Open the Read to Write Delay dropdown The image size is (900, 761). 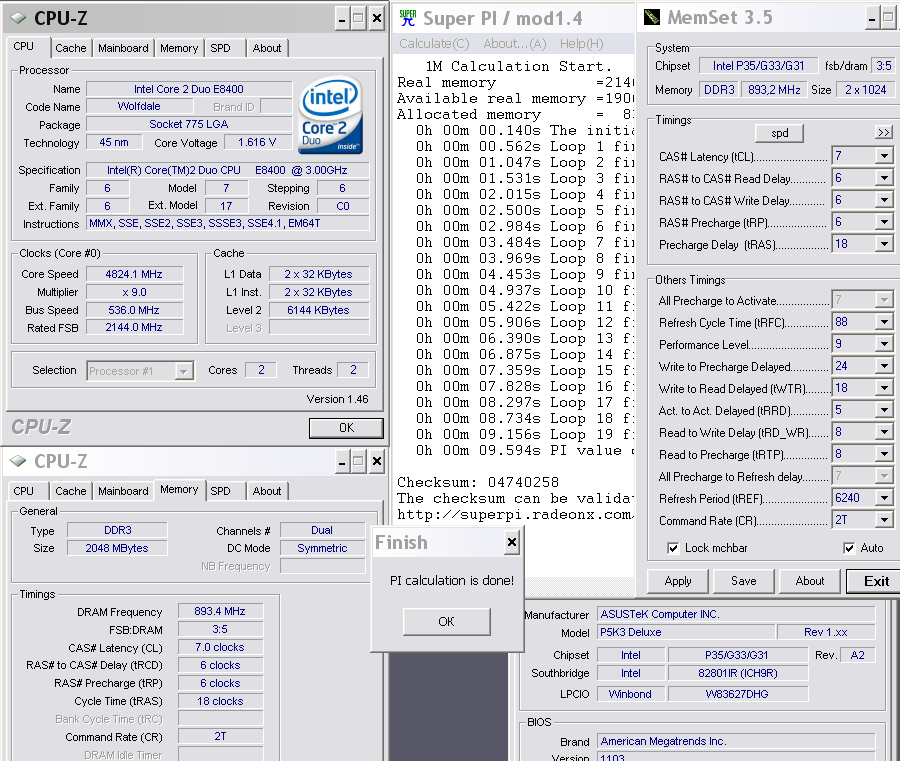(x=884, y=432)
